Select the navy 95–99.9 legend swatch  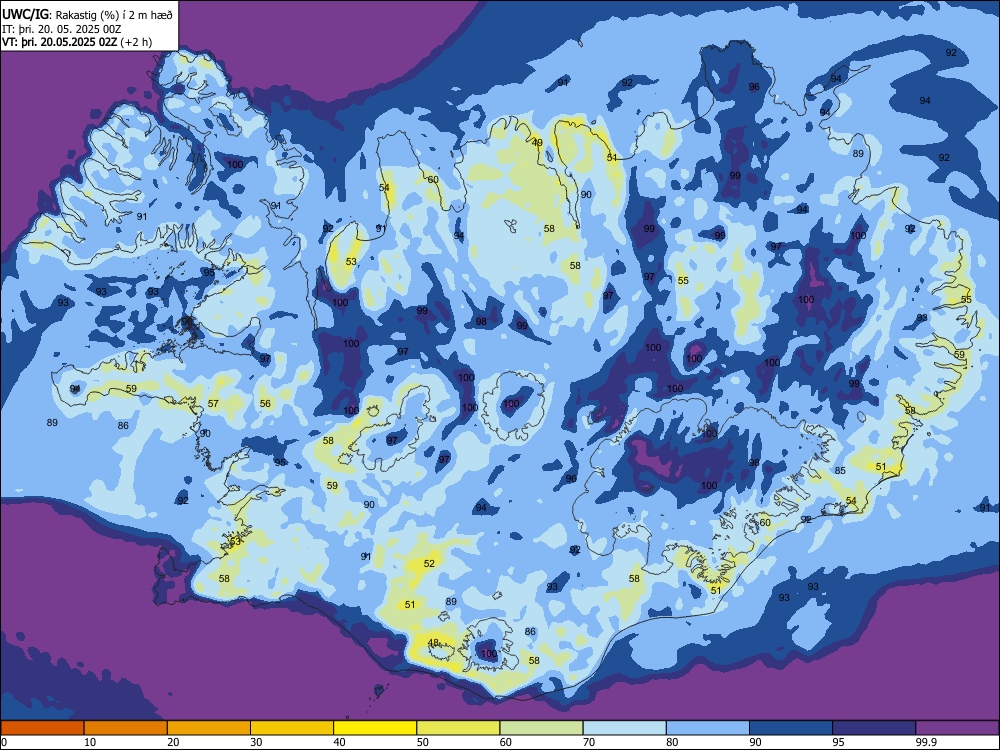point(874,728)
